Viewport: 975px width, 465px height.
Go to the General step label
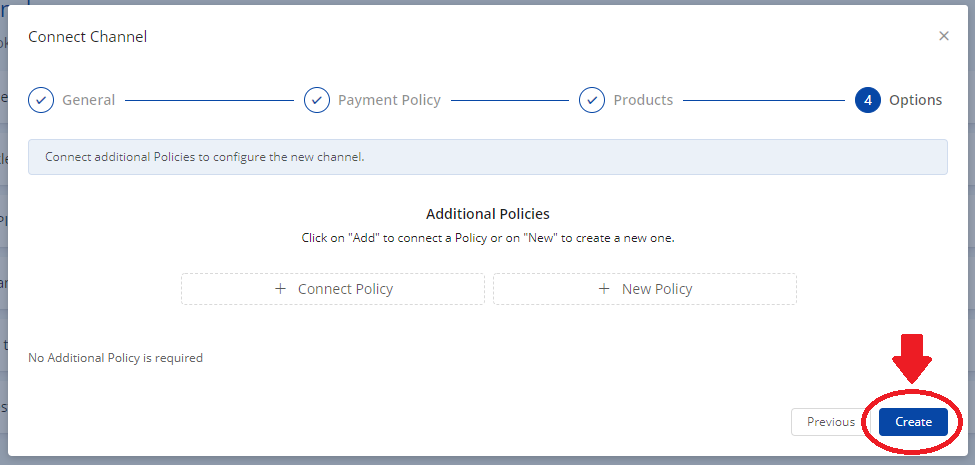pos(88,100)
